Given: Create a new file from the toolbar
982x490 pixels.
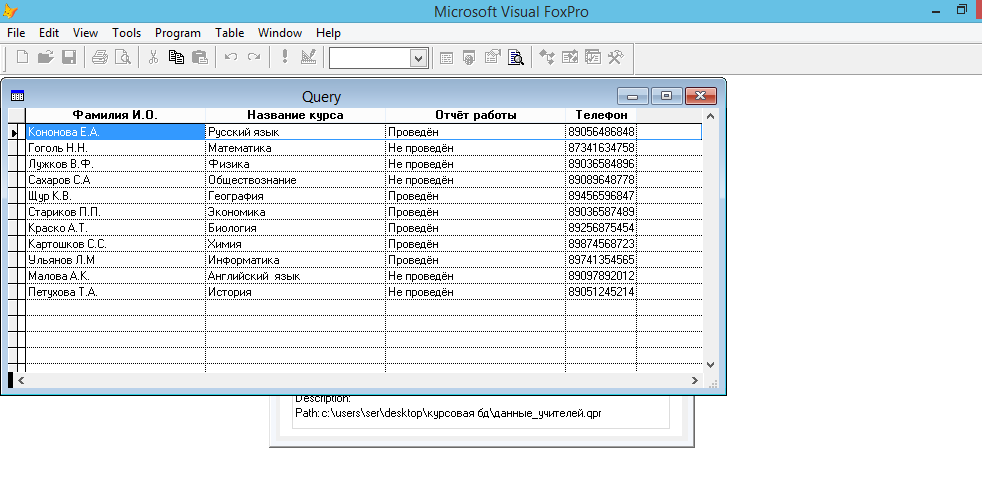Looking at the screenshot, I should click(x=23, y=58).
